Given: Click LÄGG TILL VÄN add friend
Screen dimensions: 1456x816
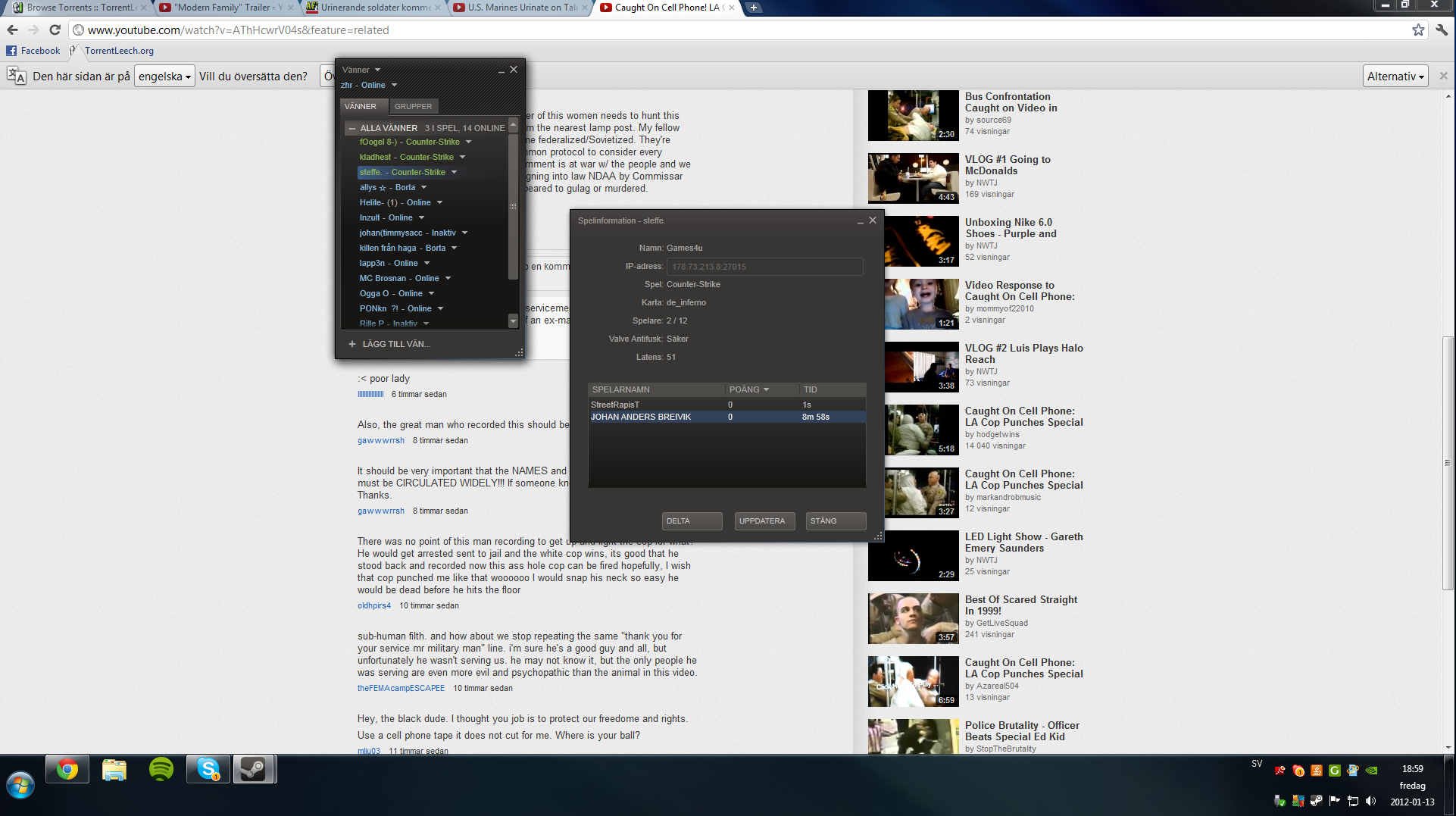Looking at the screenshot, I should [x=389, y=344].
